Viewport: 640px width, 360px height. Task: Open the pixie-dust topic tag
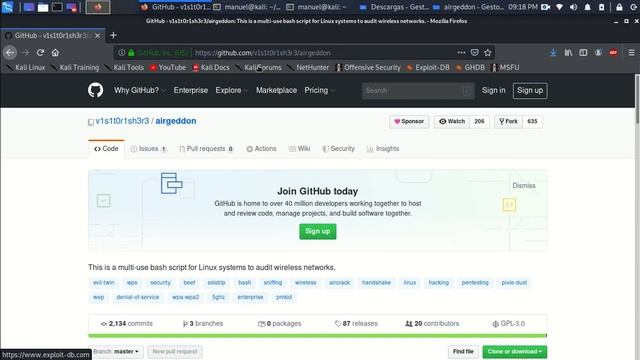coord(514,282)
